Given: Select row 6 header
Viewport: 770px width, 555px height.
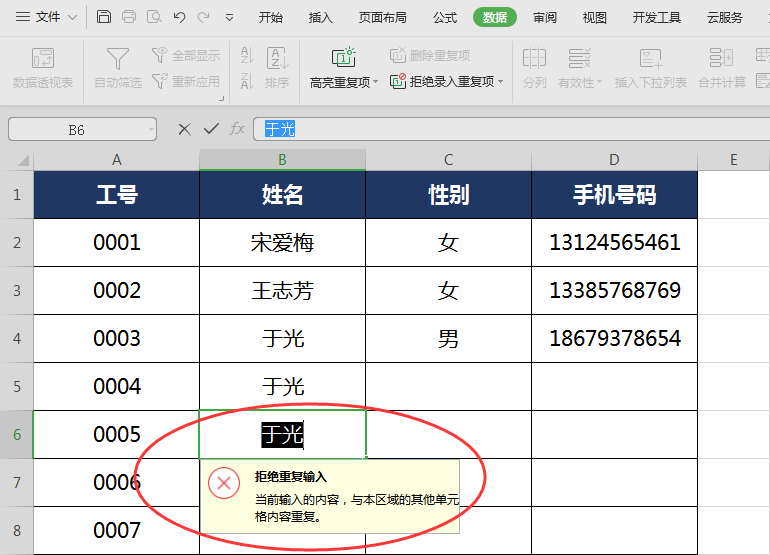Looking at the screenshot, I should click(x=17, y=435).
